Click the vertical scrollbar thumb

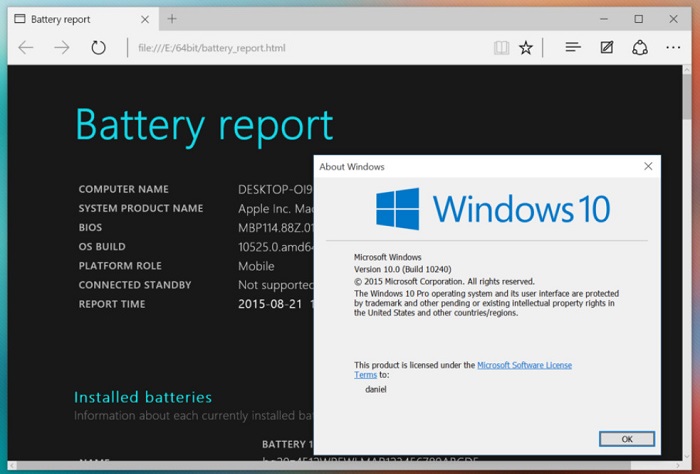(x=687, y=97)
